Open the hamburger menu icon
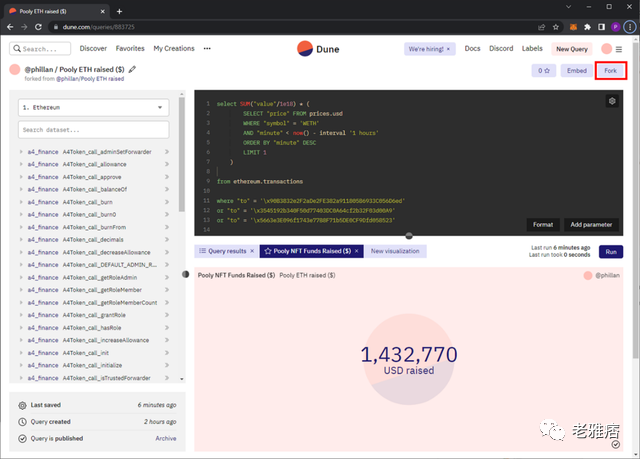The height and width of the screenshot is (459, 640). (619, 49)
